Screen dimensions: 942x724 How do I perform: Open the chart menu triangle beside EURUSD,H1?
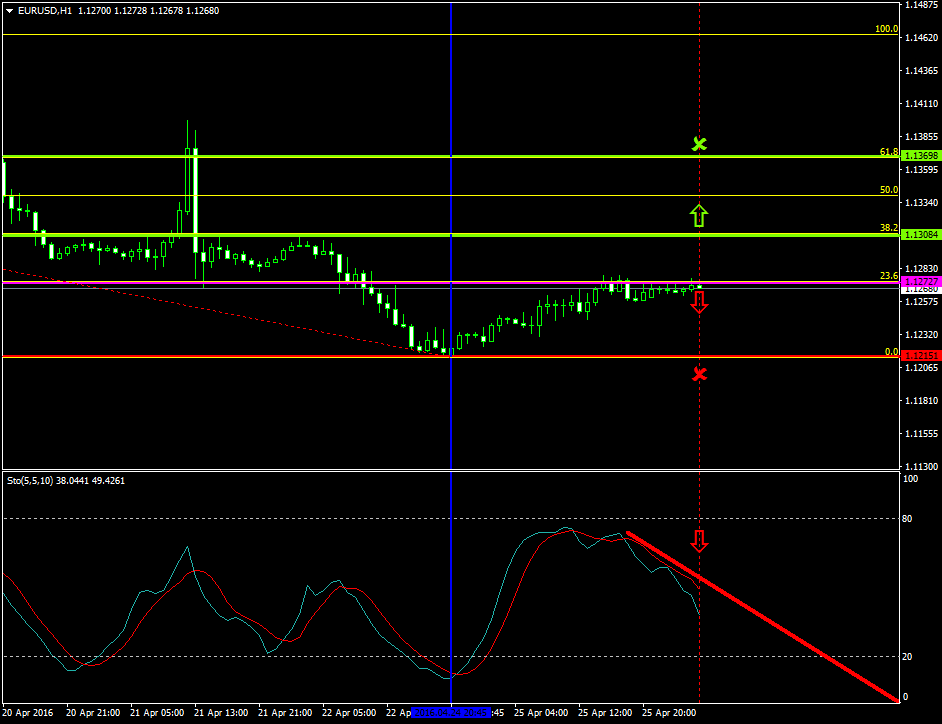point(9,11)
